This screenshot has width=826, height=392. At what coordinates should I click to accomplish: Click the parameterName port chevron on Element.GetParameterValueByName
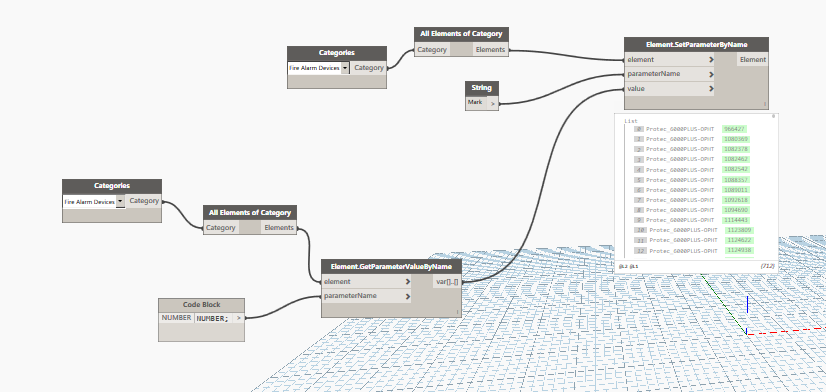point(408,296)
